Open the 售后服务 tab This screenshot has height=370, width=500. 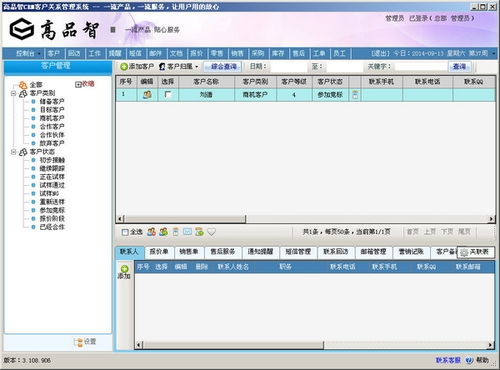[x=223, y=252]
